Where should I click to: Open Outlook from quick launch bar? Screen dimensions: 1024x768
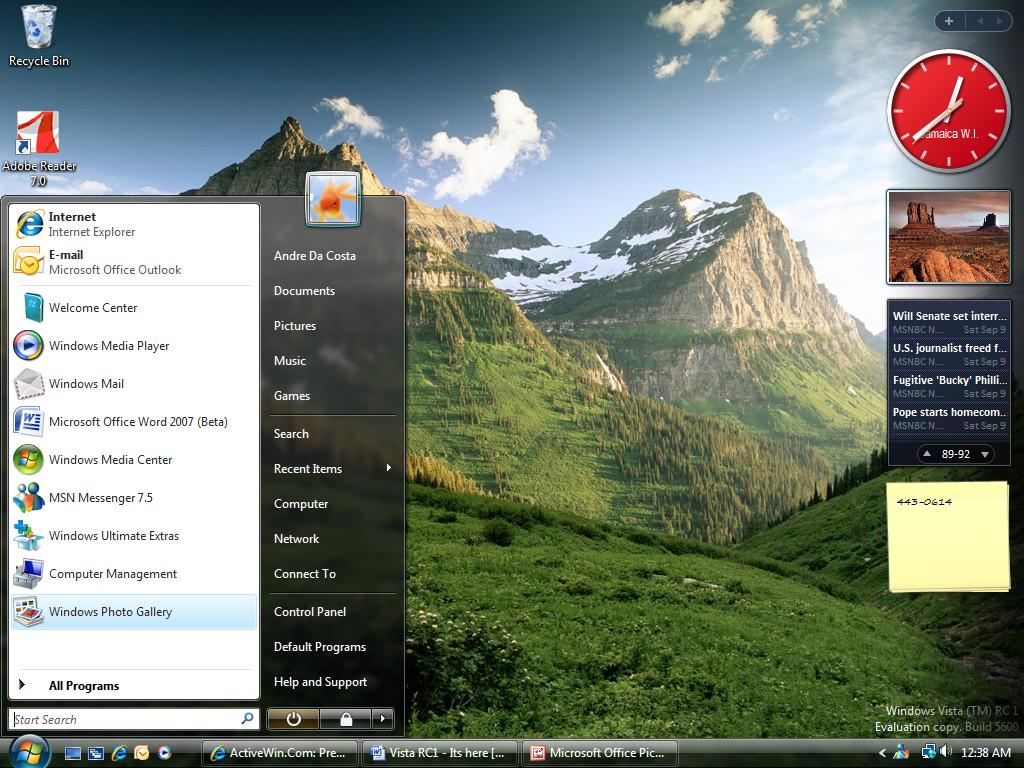coord(141,753)
